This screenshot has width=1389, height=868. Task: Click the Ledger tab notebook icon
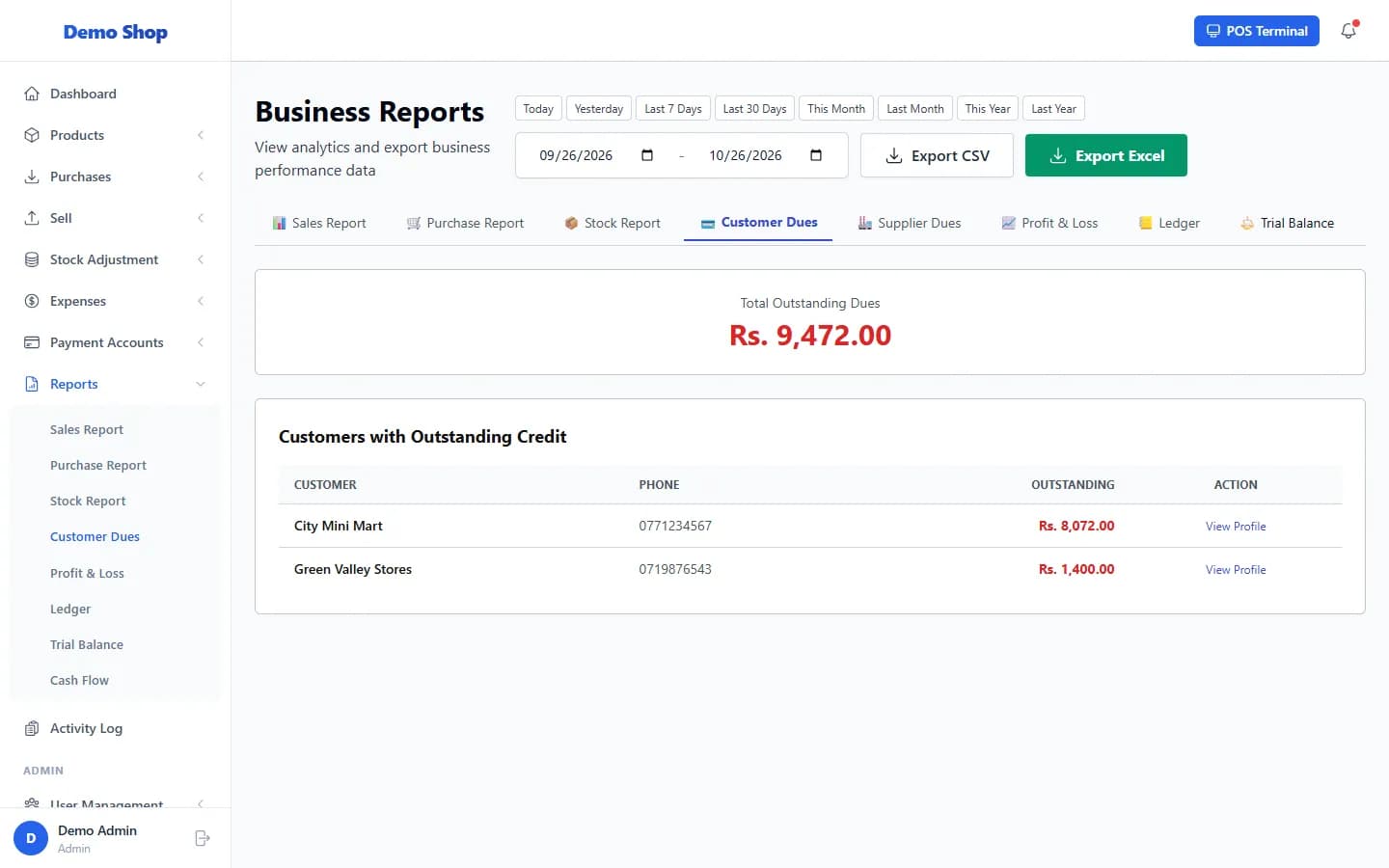click(1146, 223)
